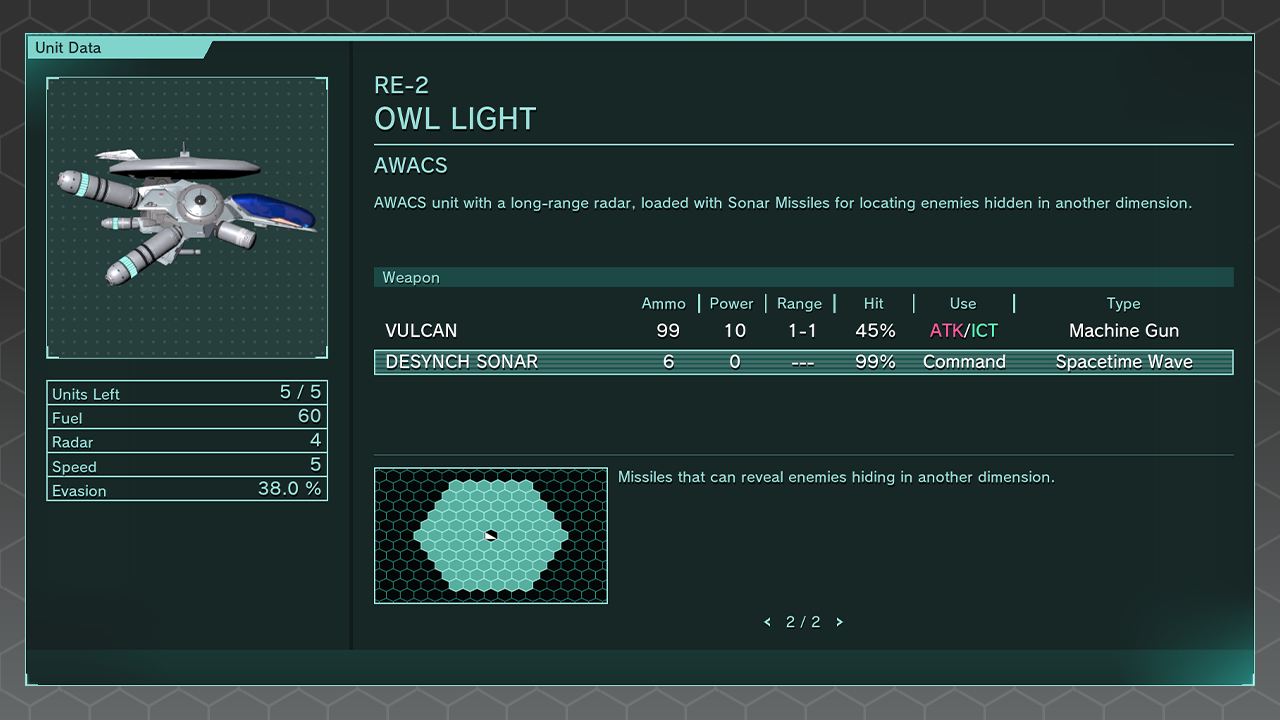Select the DESYNCH SONAR weapon row
Image resolution: width=1280 pixels, height=720 pixels.
tap(803, 362)
